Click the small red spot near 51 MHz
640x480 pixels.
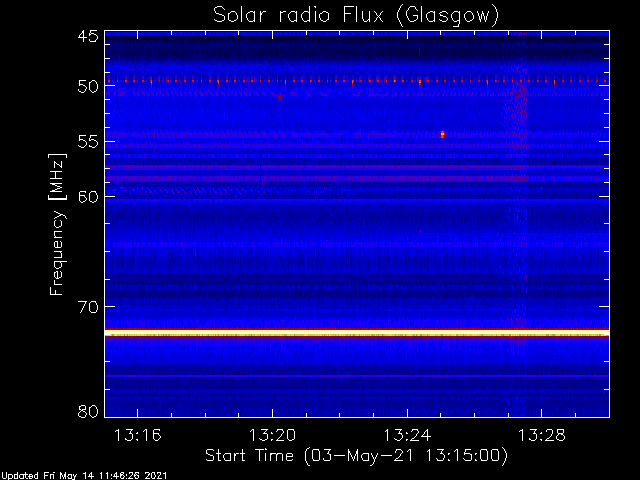(280, 98)
